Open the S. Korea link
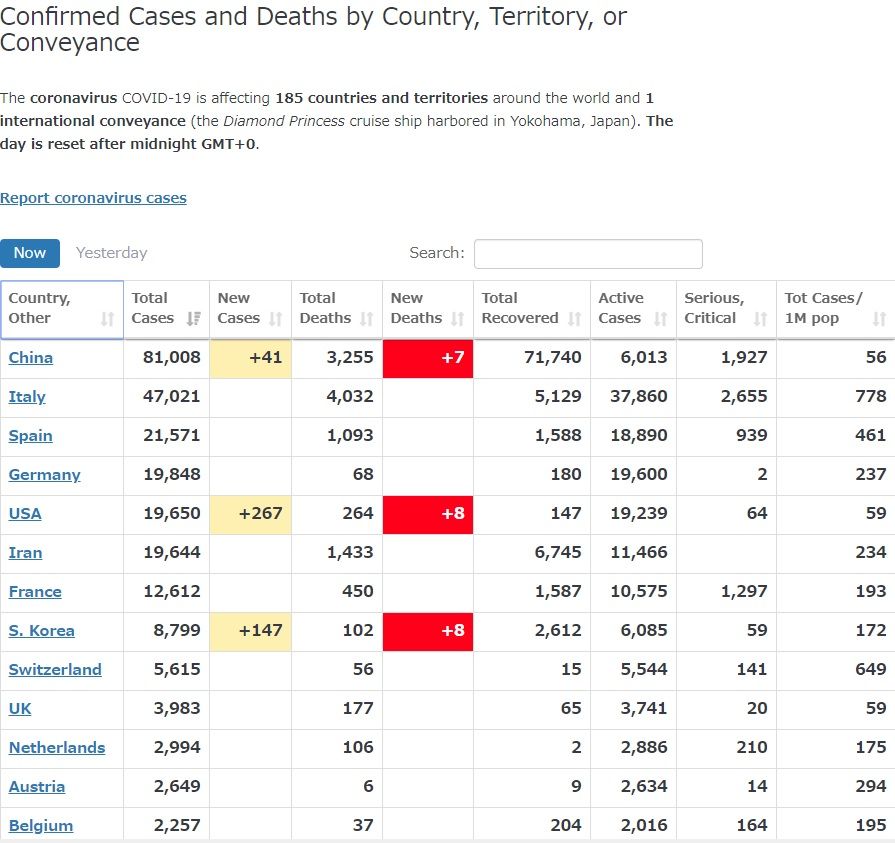This screenshot has width=895, height=843. tap(41, 631)
